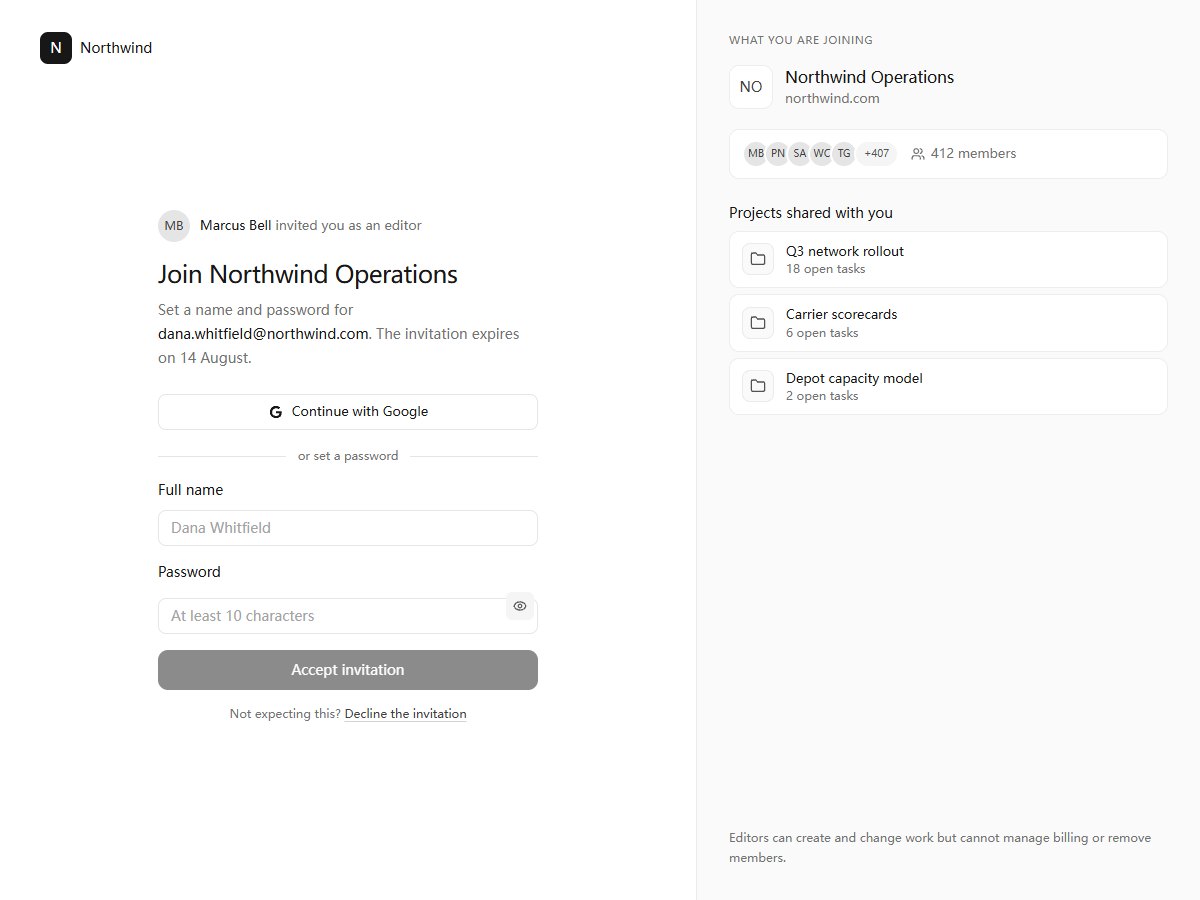Click the Accept invitation button
Image resolution: width=1200 pixels, height=900 pixels.
tap(348, 670)
